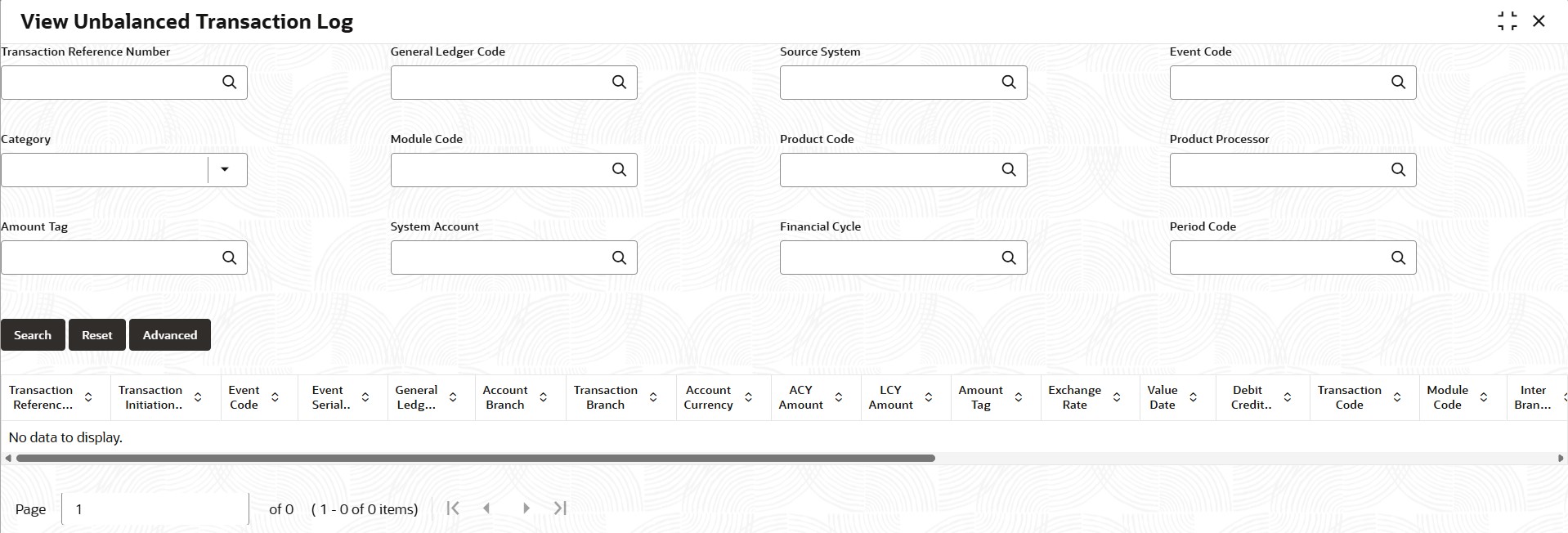This screenshot has height=533, width=1568.
Task: Open the General Ledger Code lookup search
Action: pyautogui.click(x=619, y=82)
